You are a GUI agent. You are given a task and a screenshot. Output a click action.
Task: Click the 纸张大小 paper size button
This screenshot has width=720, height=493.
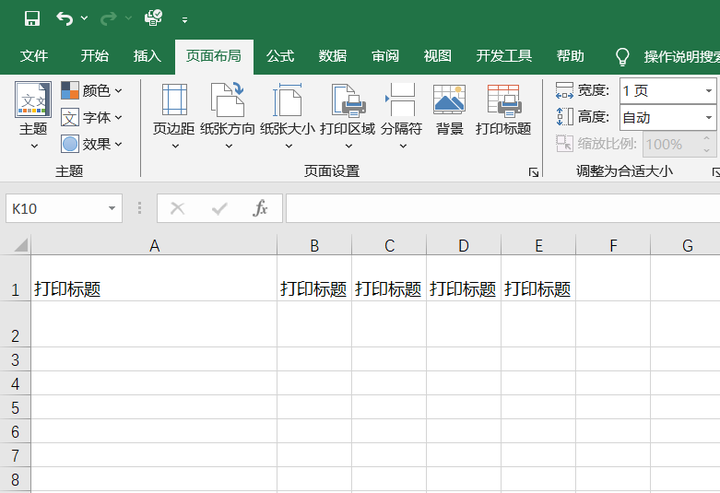click(288, 117)
